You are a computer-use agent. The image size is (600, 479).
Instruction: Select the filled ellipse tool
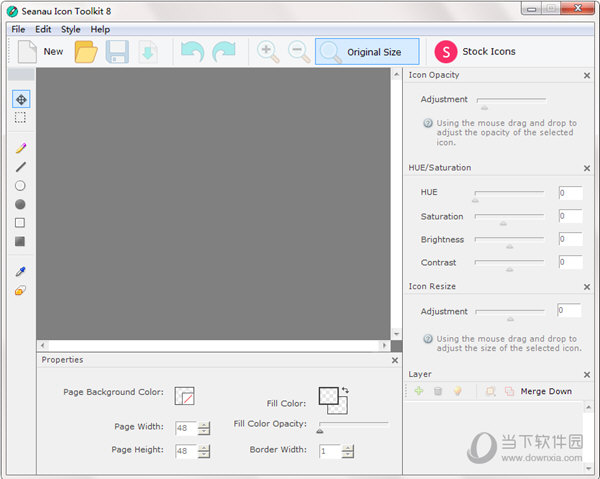[20, 204]
